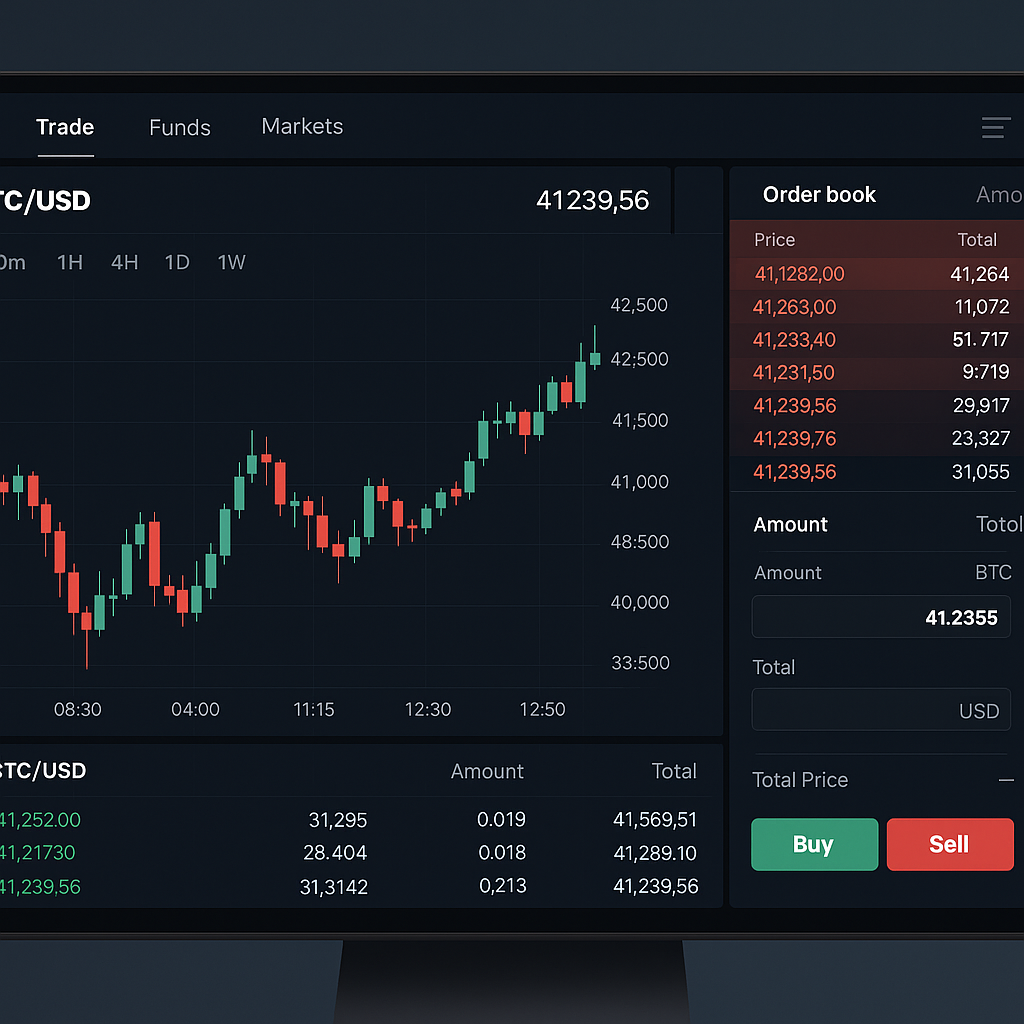Select order book price 41,263,00
1024x1024 pixels.
[x=880, y=307]
